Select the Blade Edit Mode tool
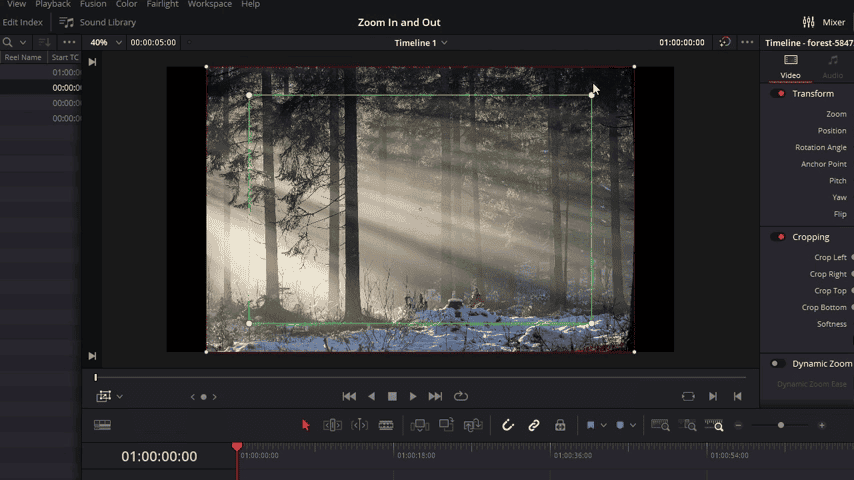The image size is (854, 480). click(x=386, y=425)
